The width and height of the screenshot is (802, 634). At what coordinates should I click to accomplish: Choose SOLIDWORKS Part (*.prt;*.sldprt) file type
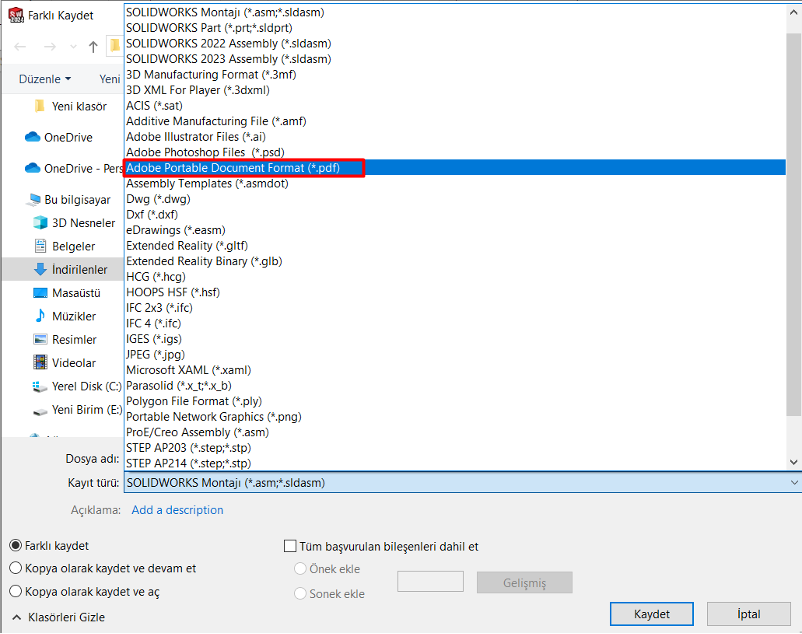455,28
